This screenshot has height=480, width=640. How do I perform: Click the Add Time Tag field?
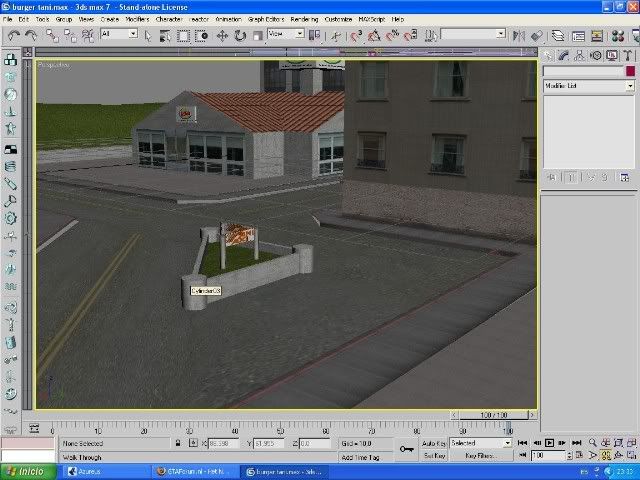coord(366,457)
